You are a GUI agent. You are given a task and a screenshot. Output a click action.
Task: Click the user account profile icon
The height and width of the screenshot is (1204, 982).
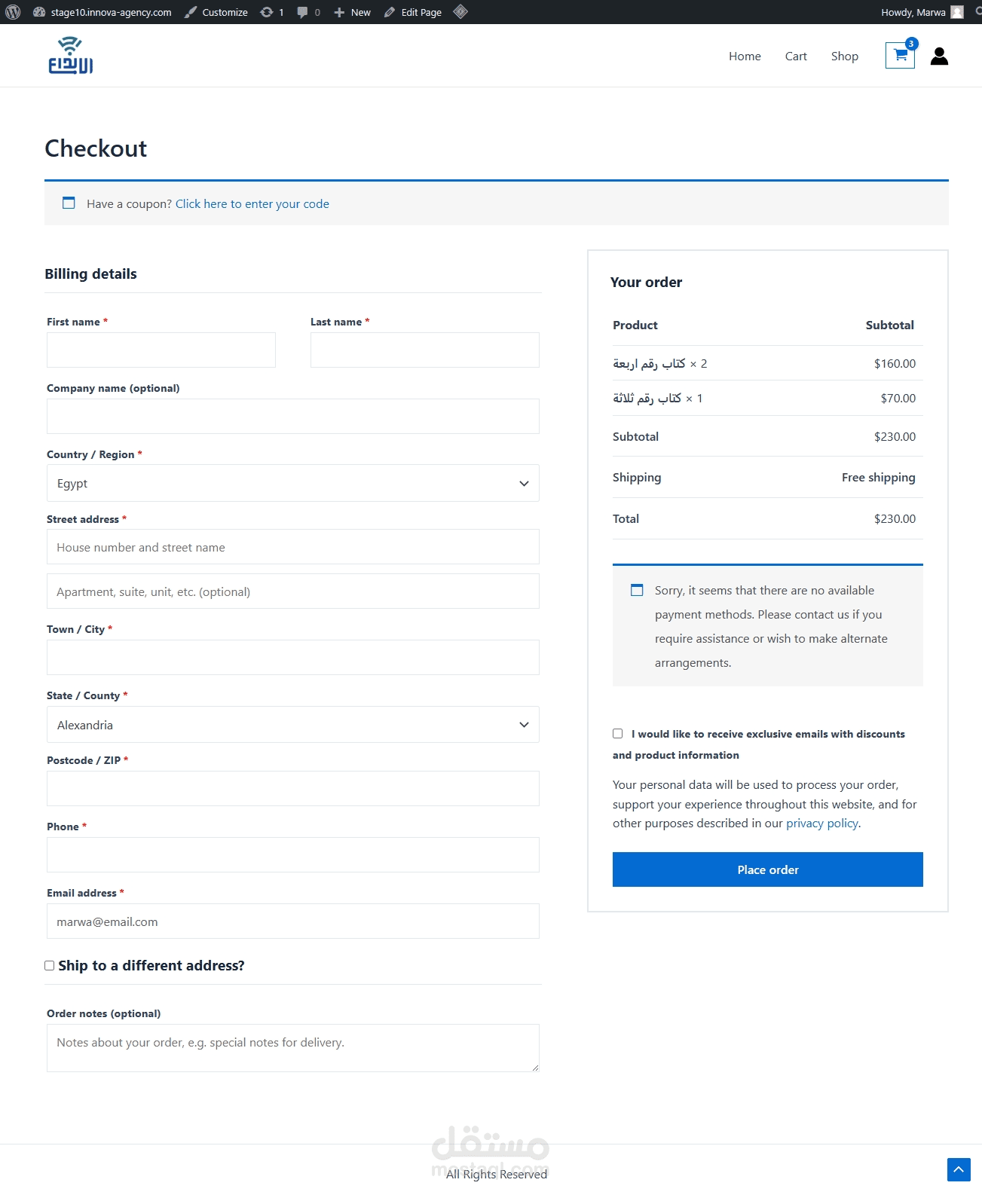point(939,56)
